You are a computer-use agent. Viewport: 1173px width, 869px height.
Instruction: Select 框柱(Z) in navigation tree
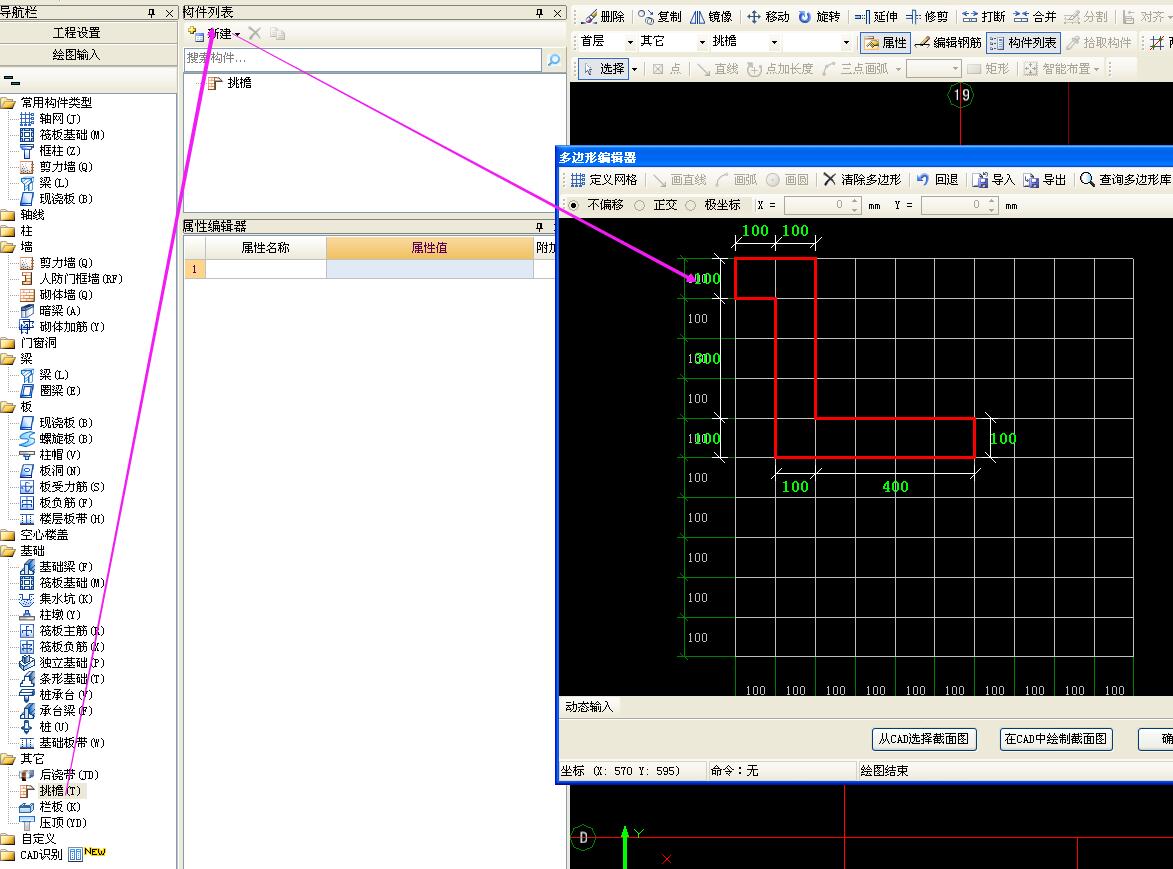(50, 151)
